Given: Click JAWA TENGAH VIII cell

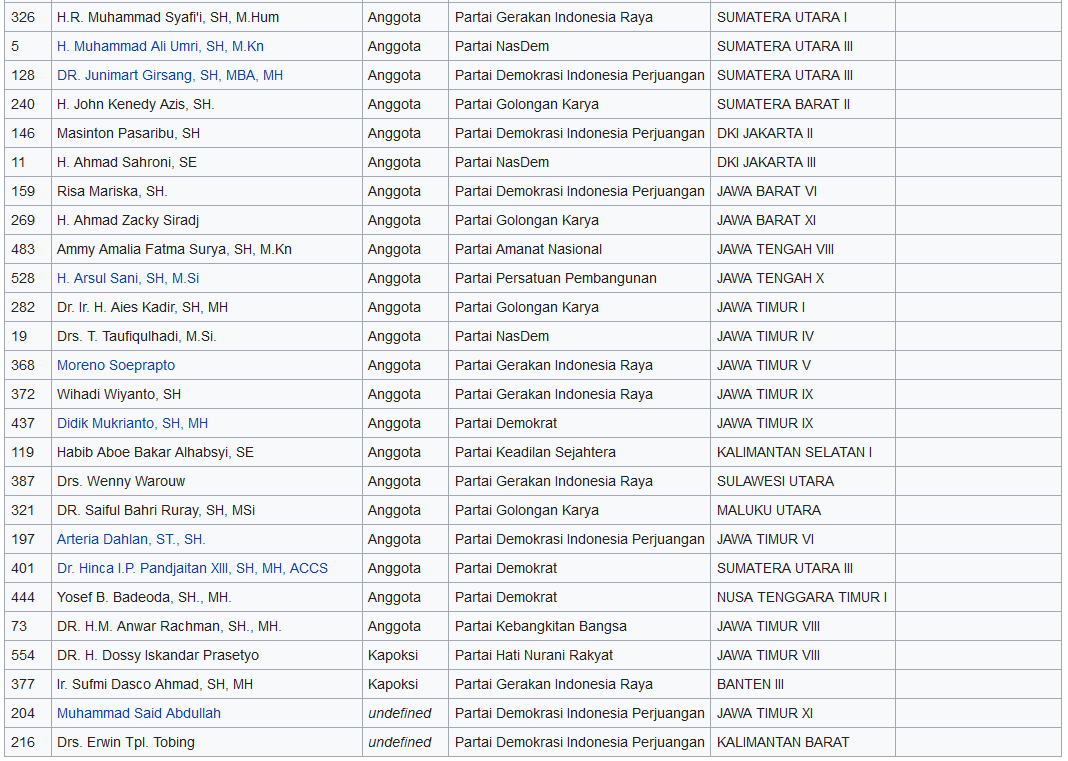Looking at the screenshot, I should pos(803,249).
